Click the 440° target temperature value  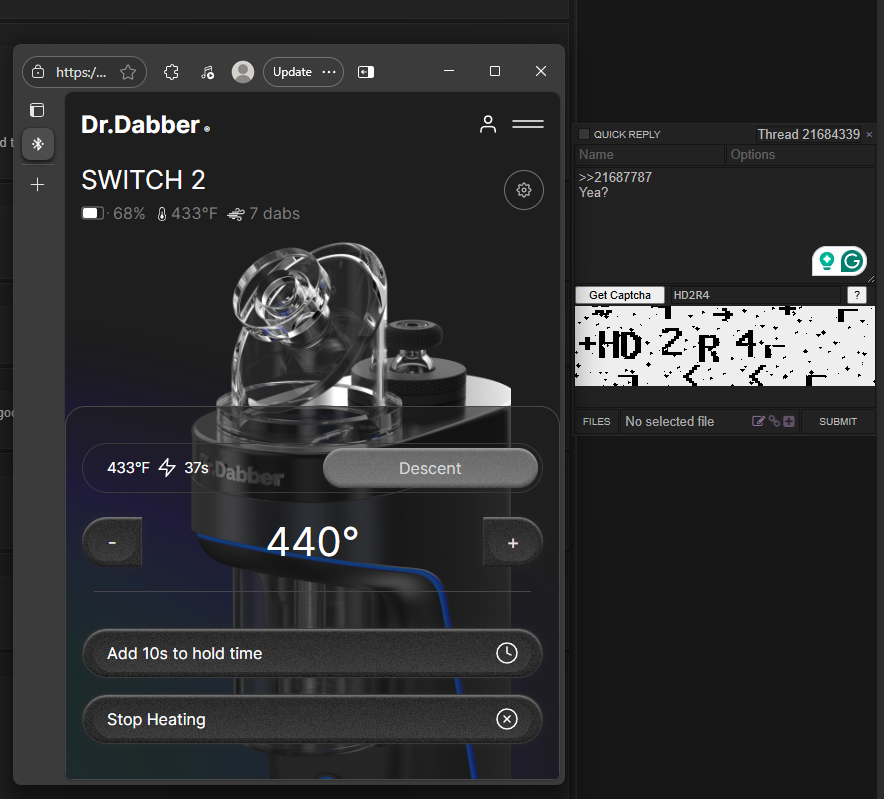pos(312,542)
